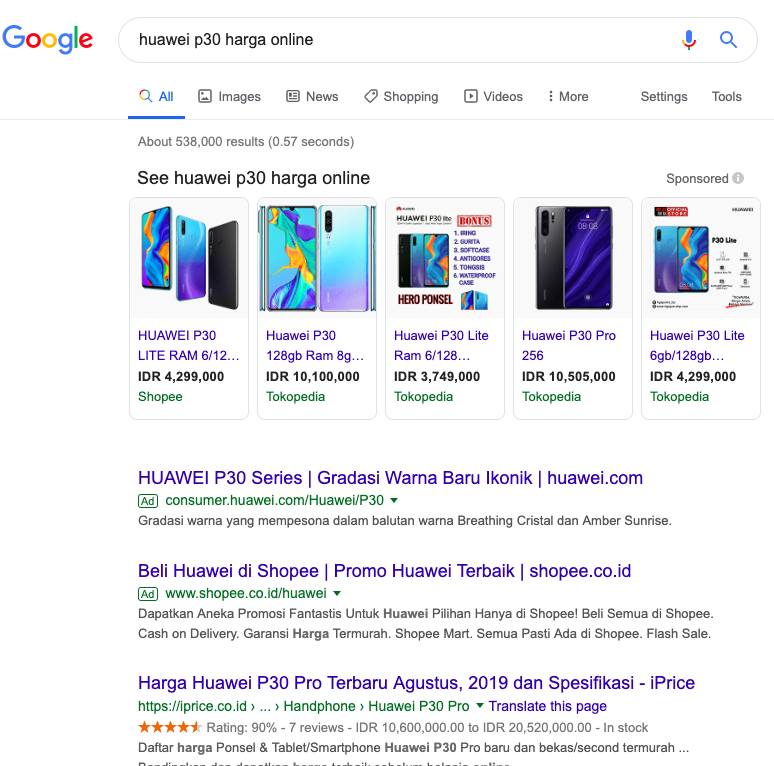Click the Ad badge beside consumer.huawei.com

148,501
